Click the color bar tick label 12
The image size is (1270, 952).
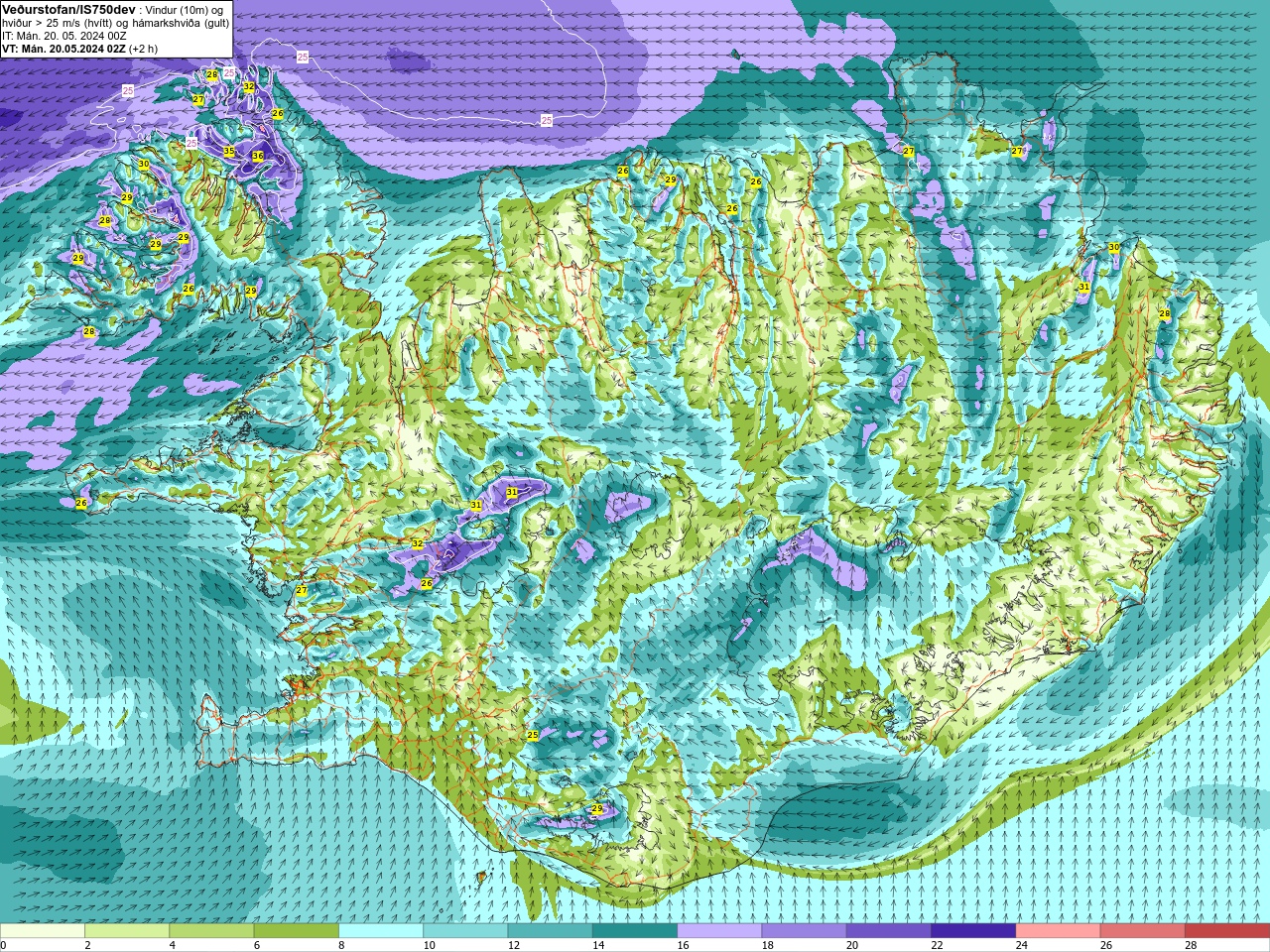[x=513, y=945]
